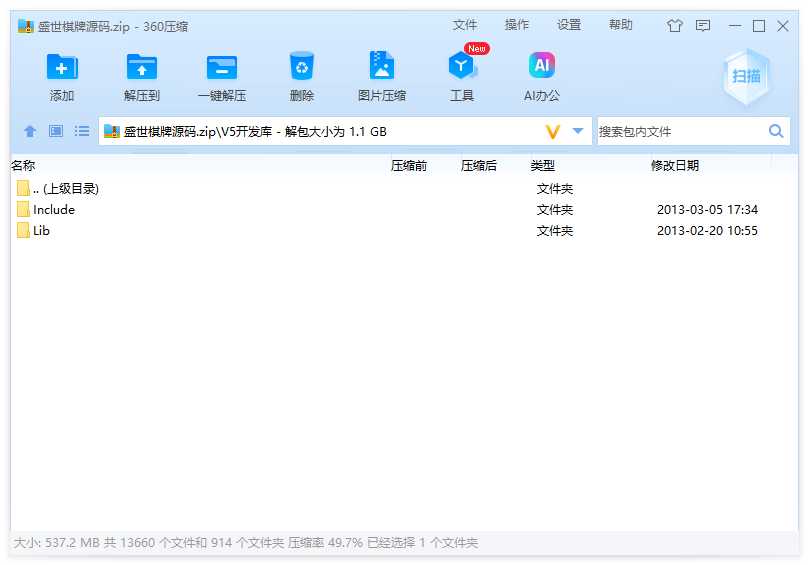Click the feedback message icon in title bar
Screen dimensions: 809x565
pyautogui.click(x=703, y=26)
